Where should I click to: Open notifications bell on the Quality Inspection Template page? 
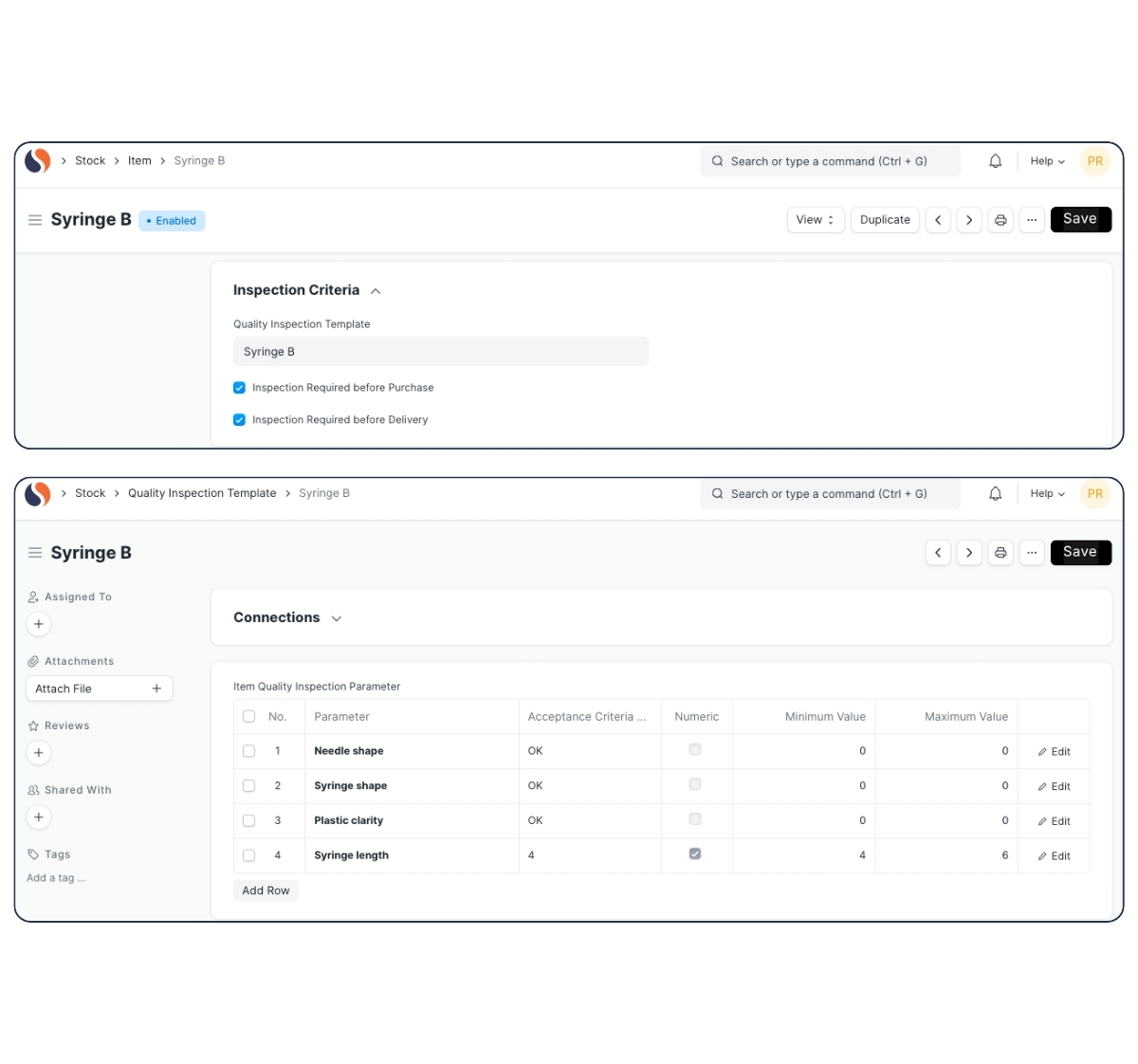coord(995,494)
